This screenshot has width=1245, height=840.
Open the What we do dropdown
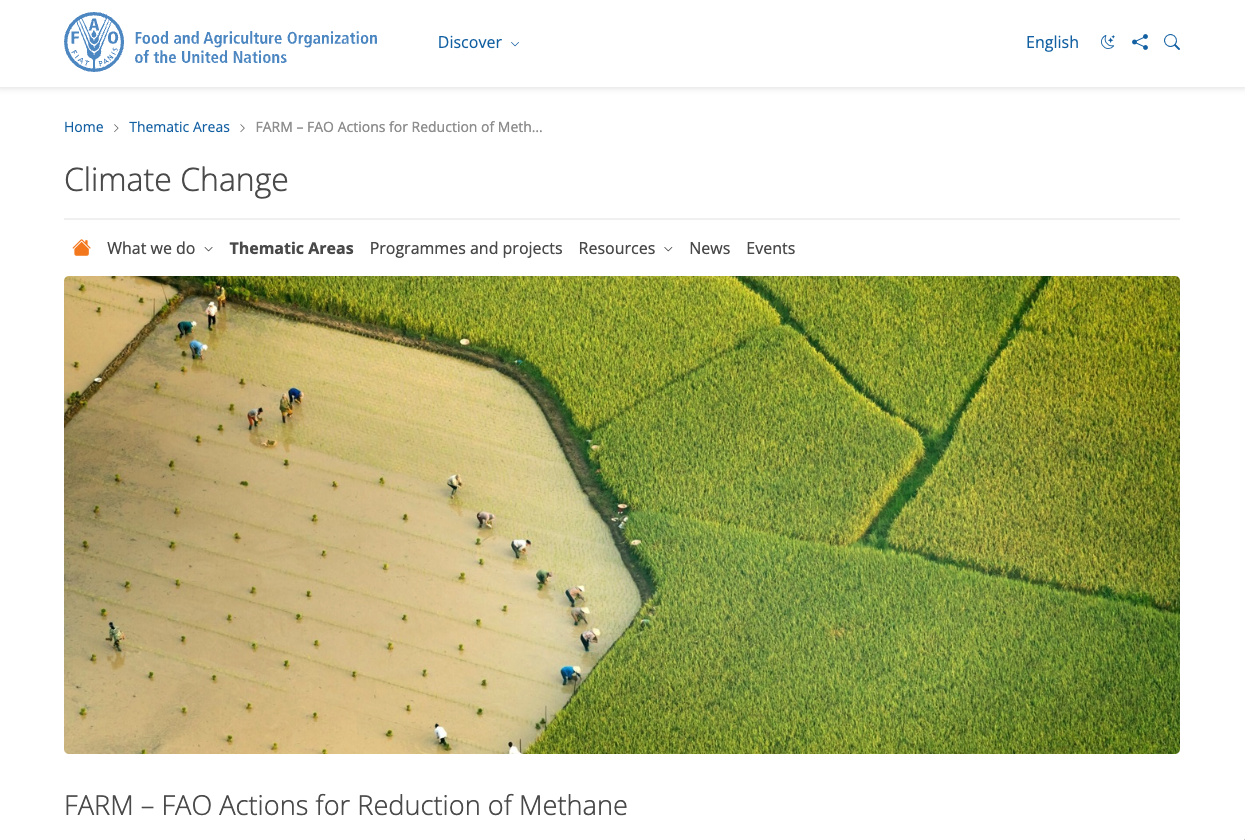click(x=159, y=248)
